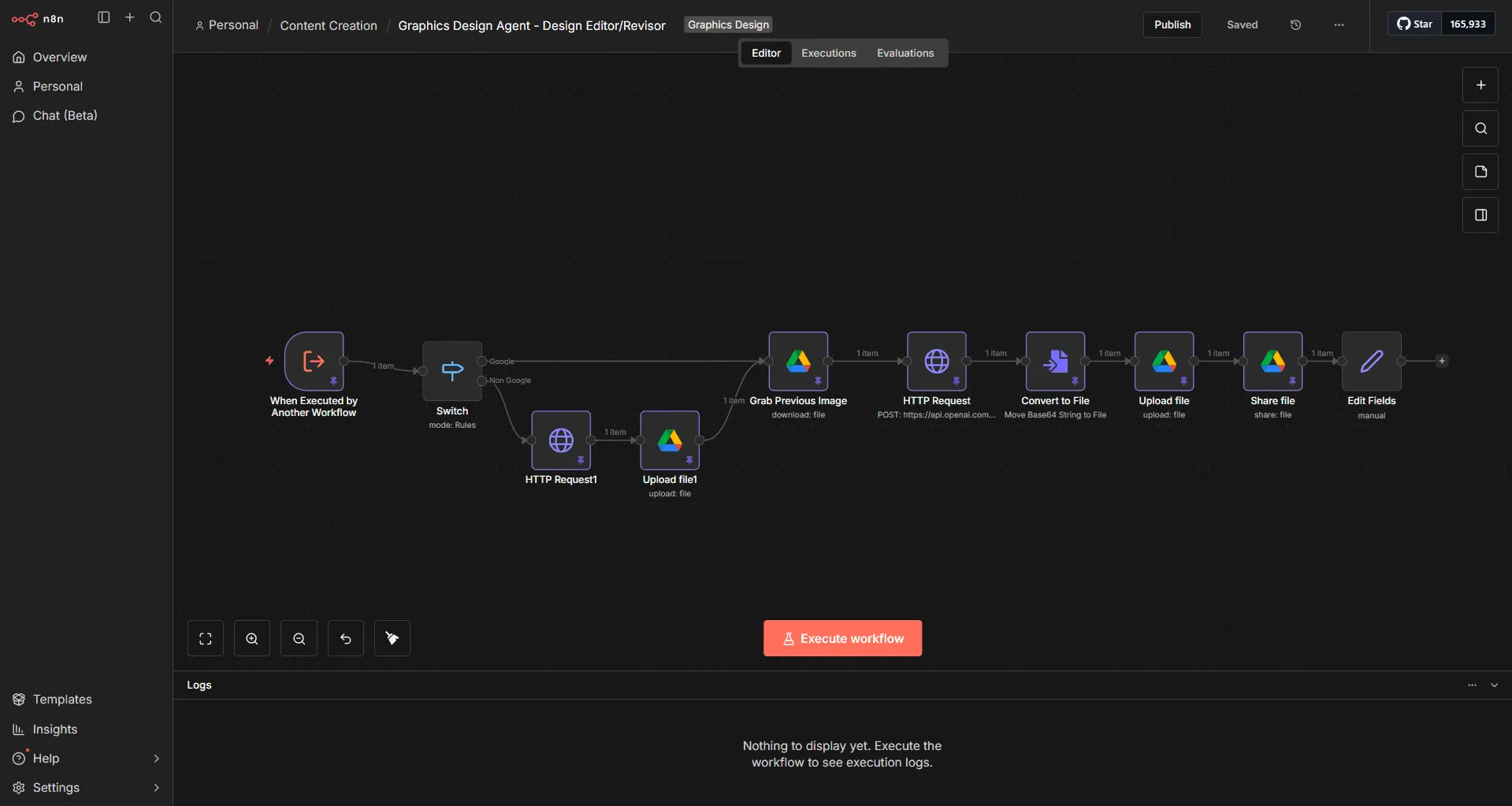The width and height of the screenshot is (1512, 806).
Task: Open the workflow three-dot options menu
Action: [1339, 25]
